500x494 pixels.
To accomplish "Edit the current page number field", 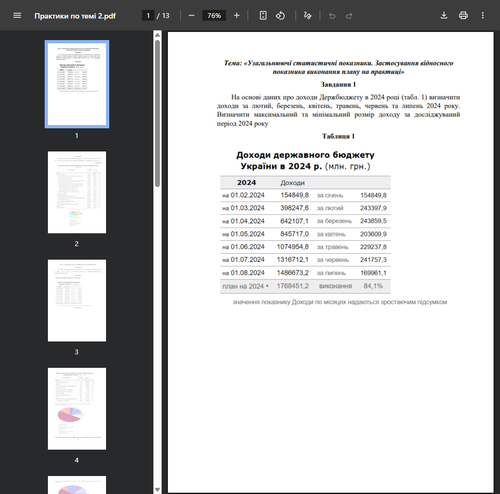I will click(148, 16).
